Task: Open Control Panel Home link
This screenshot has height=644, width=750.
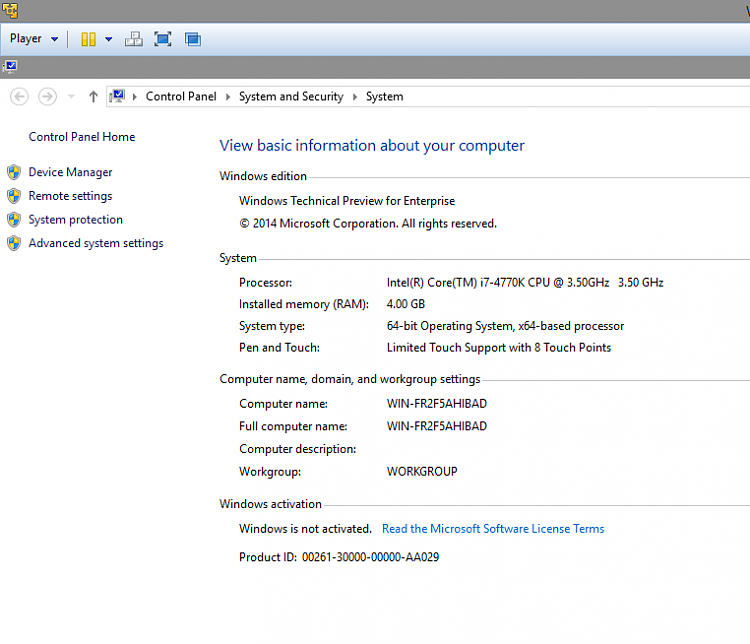Action: (82, 137)
